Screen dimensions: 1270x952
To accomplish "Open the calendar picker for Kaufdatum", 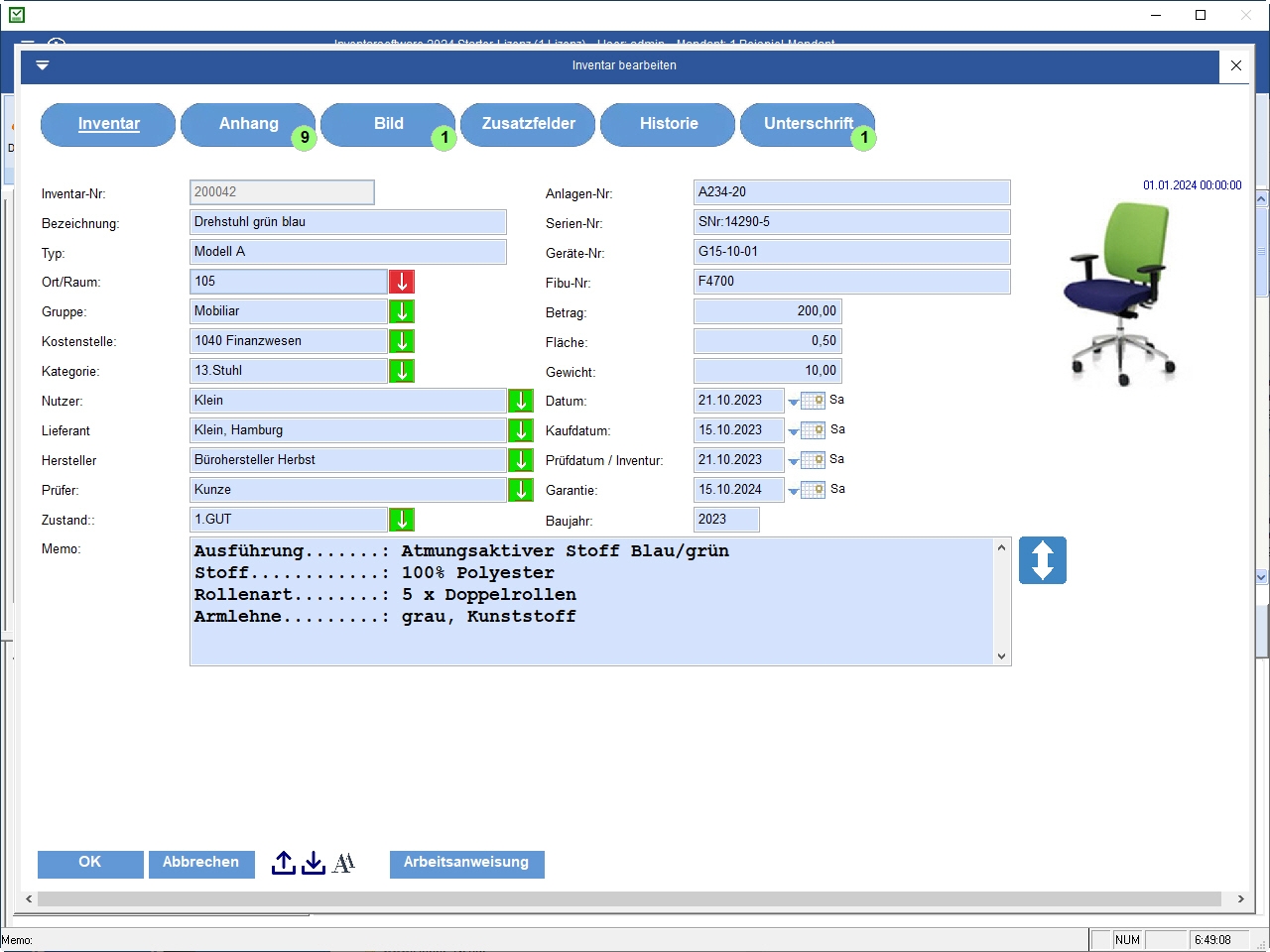I will pyautogui.click(x=813, y=430).
